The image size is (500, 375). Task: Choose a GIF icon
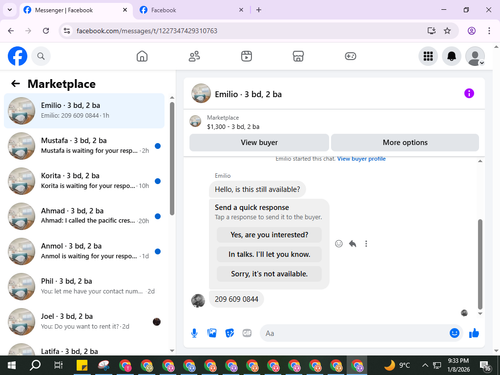(247, 333)
